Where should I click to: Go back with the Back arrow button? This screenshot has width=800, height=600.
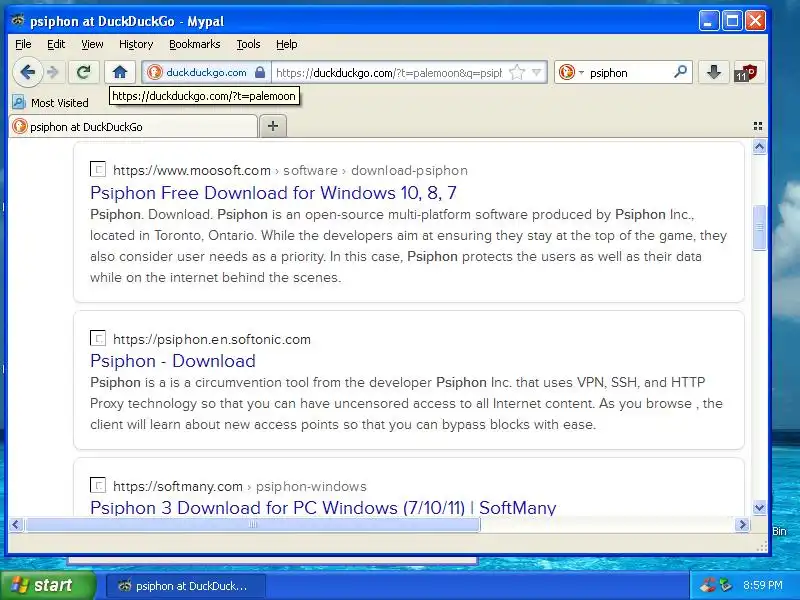pyautogui.click(x=27, y=72)
